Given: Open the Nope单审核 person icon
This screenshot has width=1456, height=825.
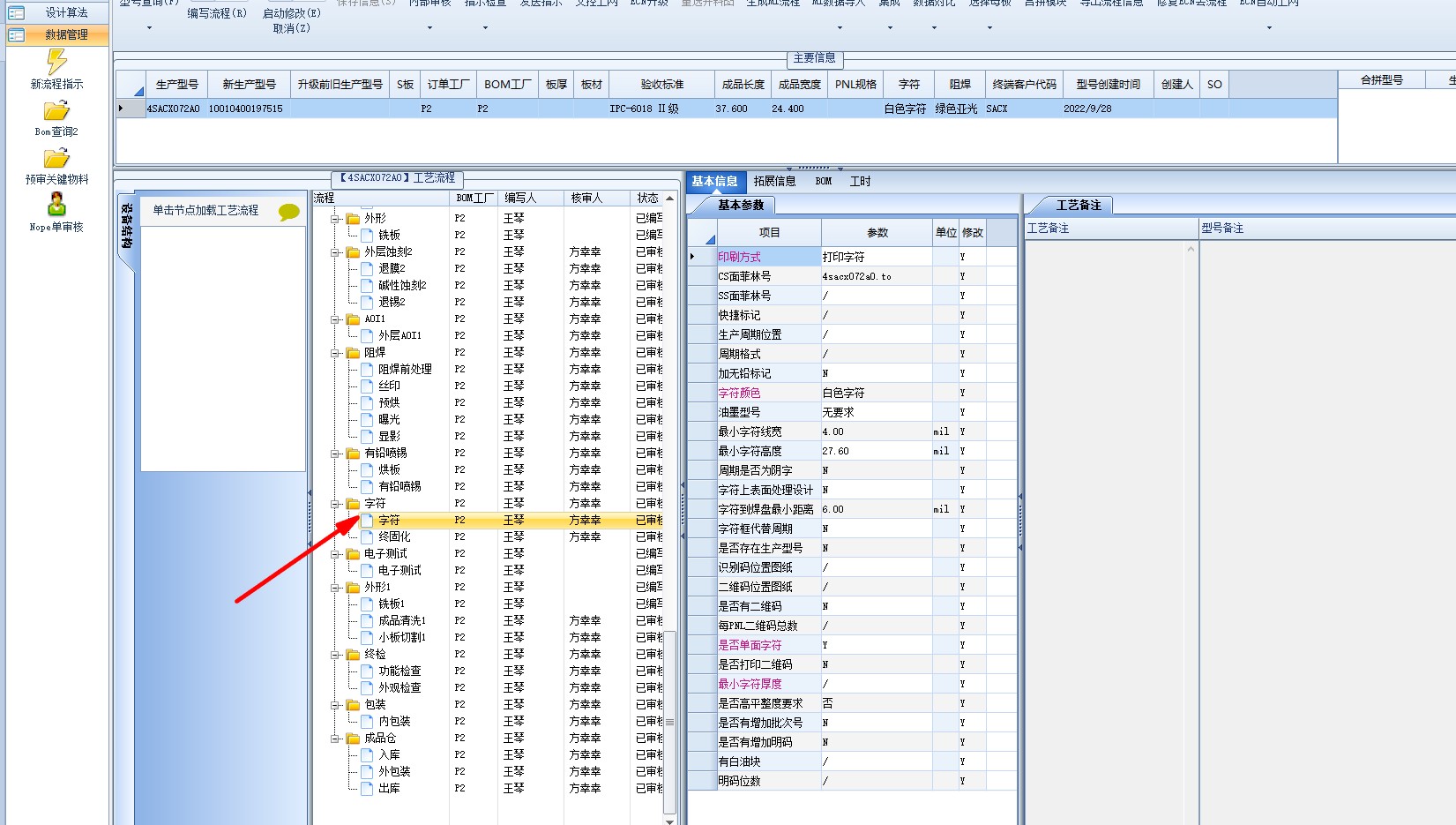Looking at the screenshot, I should (56, 205).
